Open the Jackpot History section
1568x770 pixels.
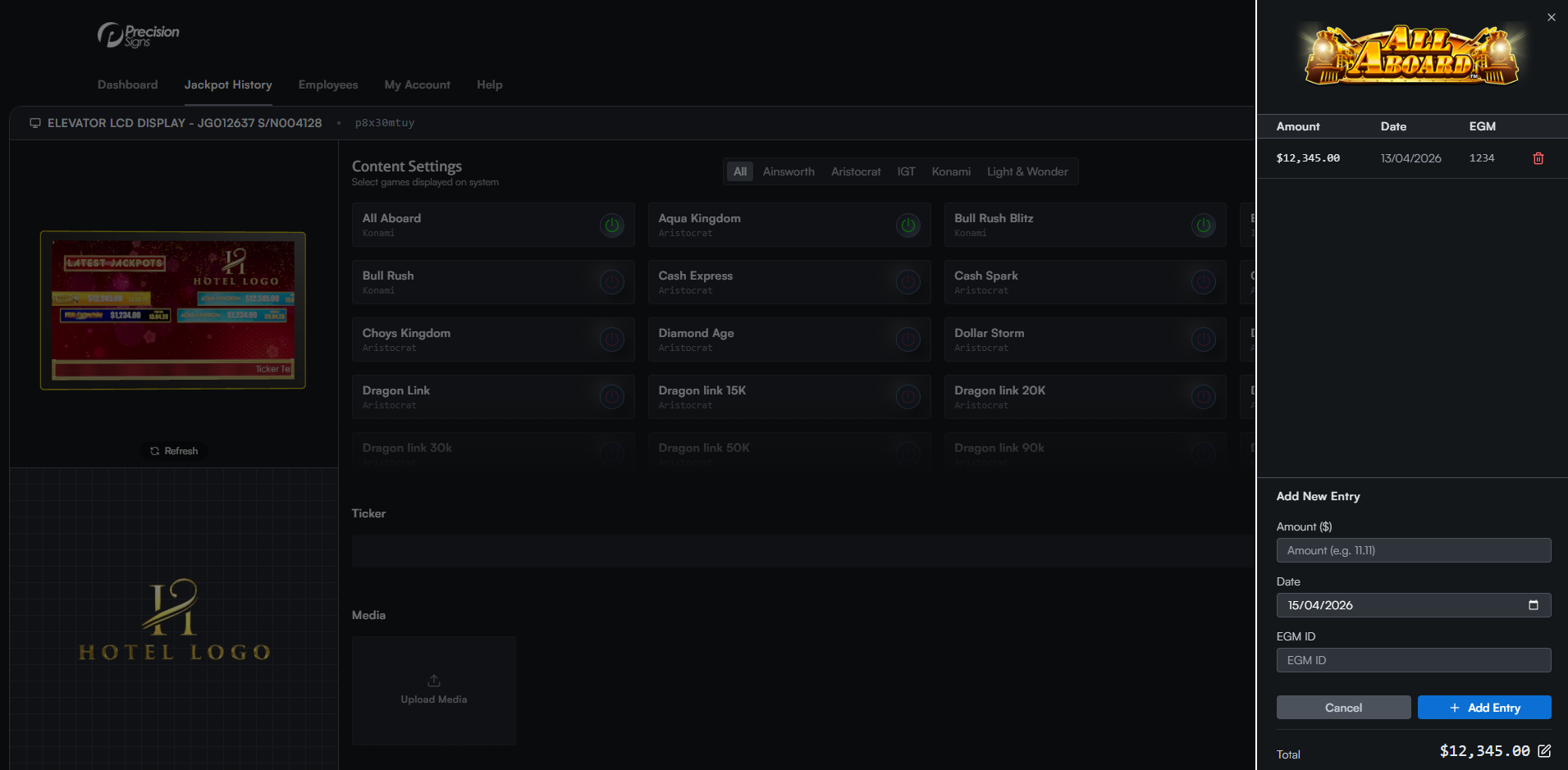click(229, 84)
